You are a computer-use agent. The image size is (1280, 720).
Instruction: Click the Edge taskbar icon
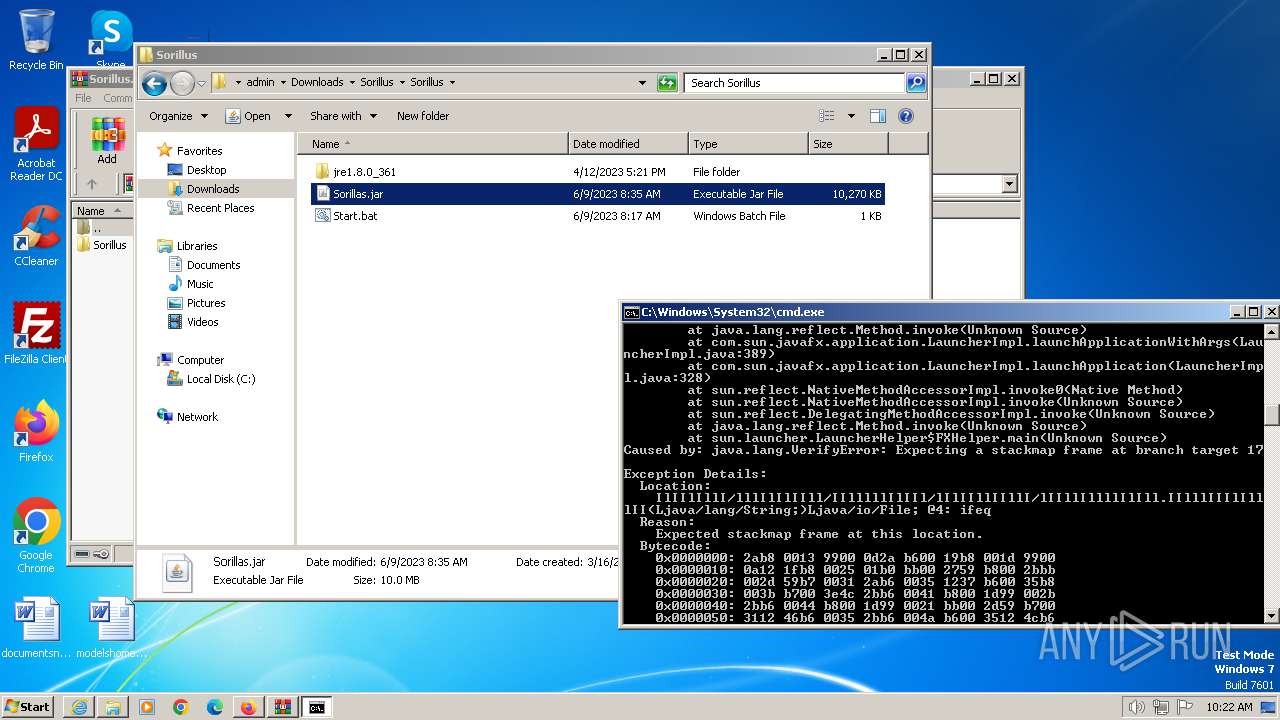tap(215, 707)
